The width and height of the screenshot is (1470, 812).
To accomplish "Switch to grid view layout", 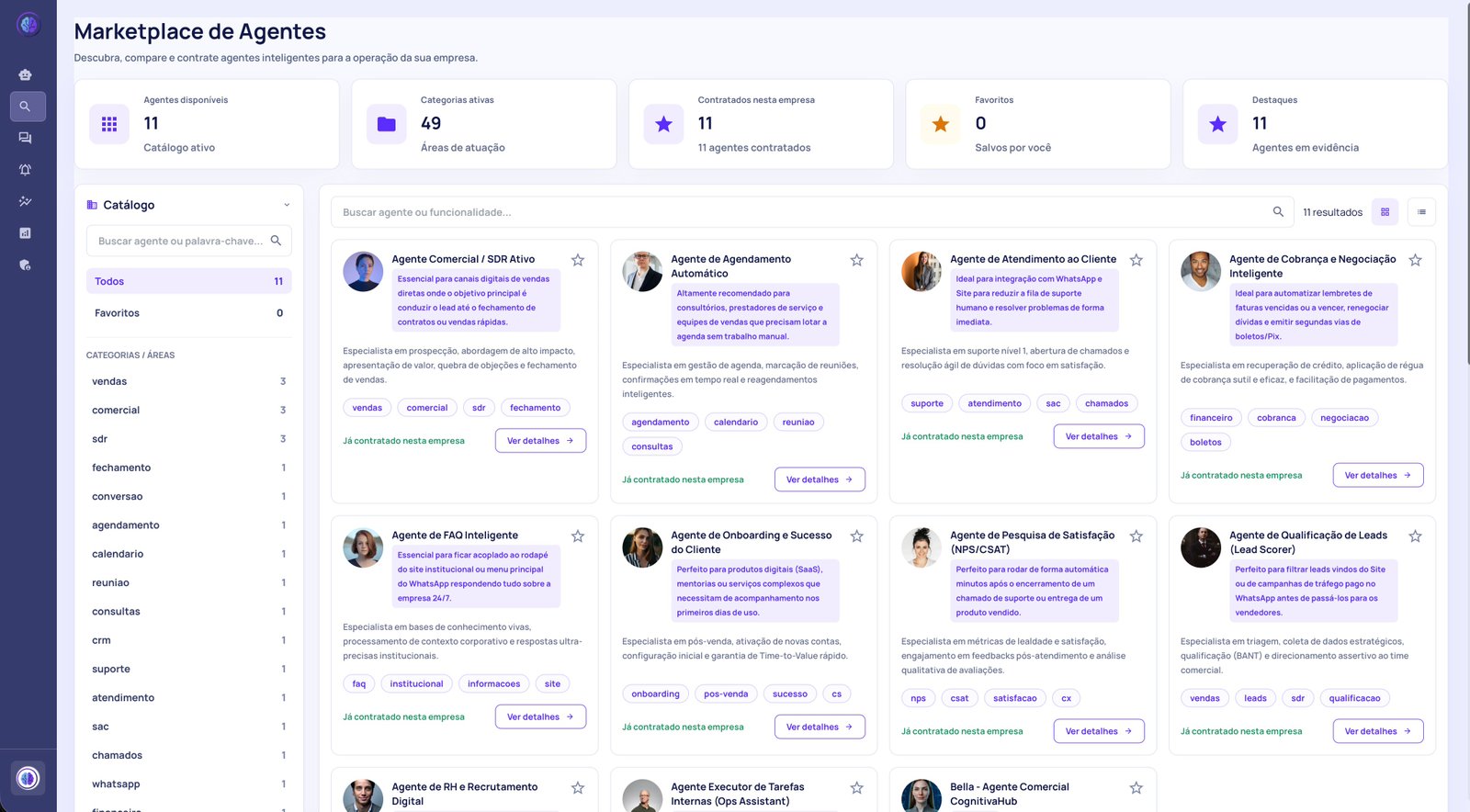I will pos(1385,212).
